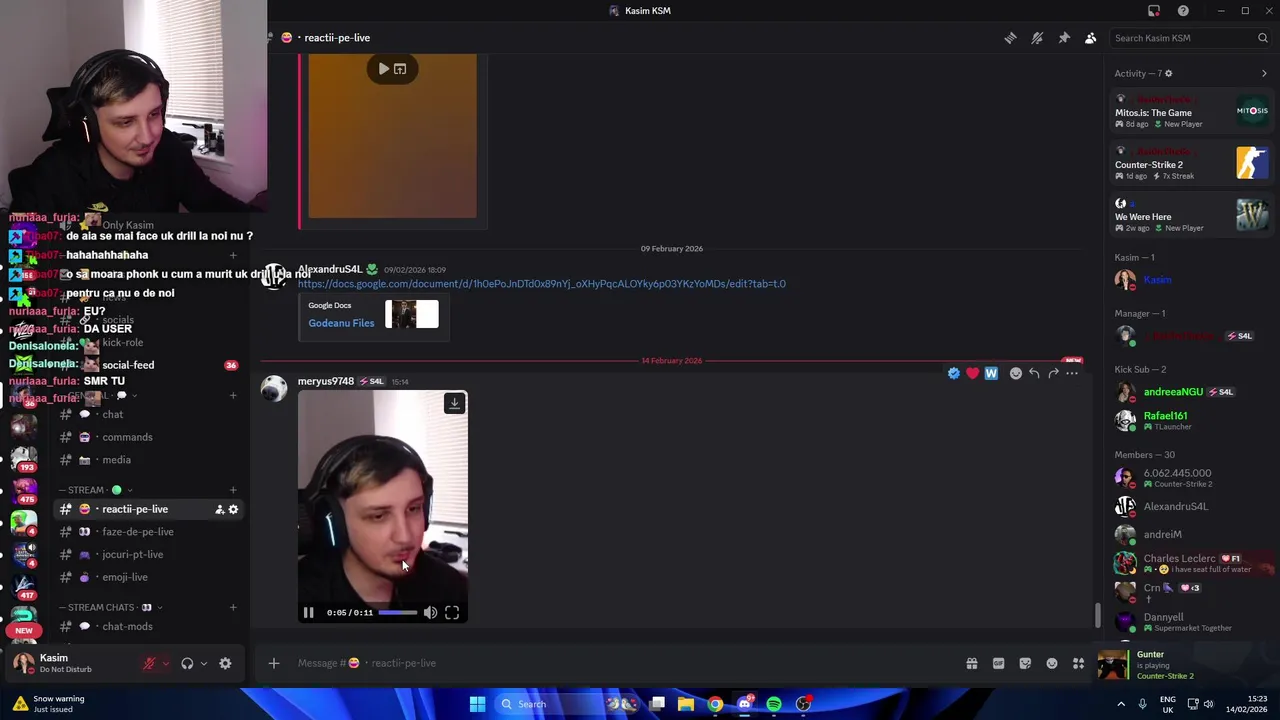Open the emoji picker in message bar
The width and height of the screenshot is (1280, 720).
pyautogui.click(x=1052, y=663)
